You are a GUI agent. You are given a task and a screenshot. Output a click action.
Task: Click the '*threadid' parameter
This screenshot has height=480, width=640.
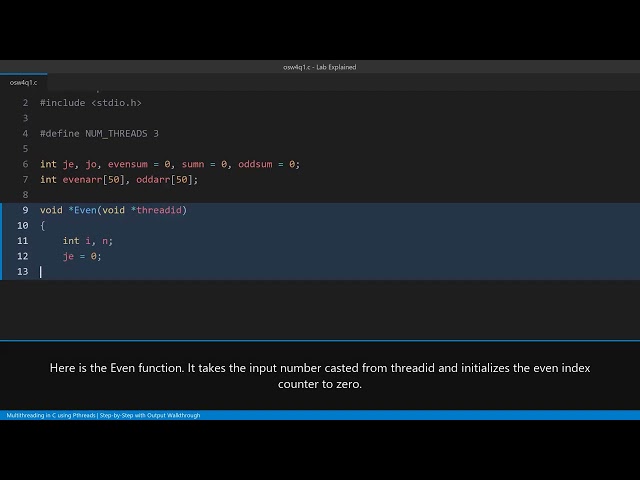[156, 210]
